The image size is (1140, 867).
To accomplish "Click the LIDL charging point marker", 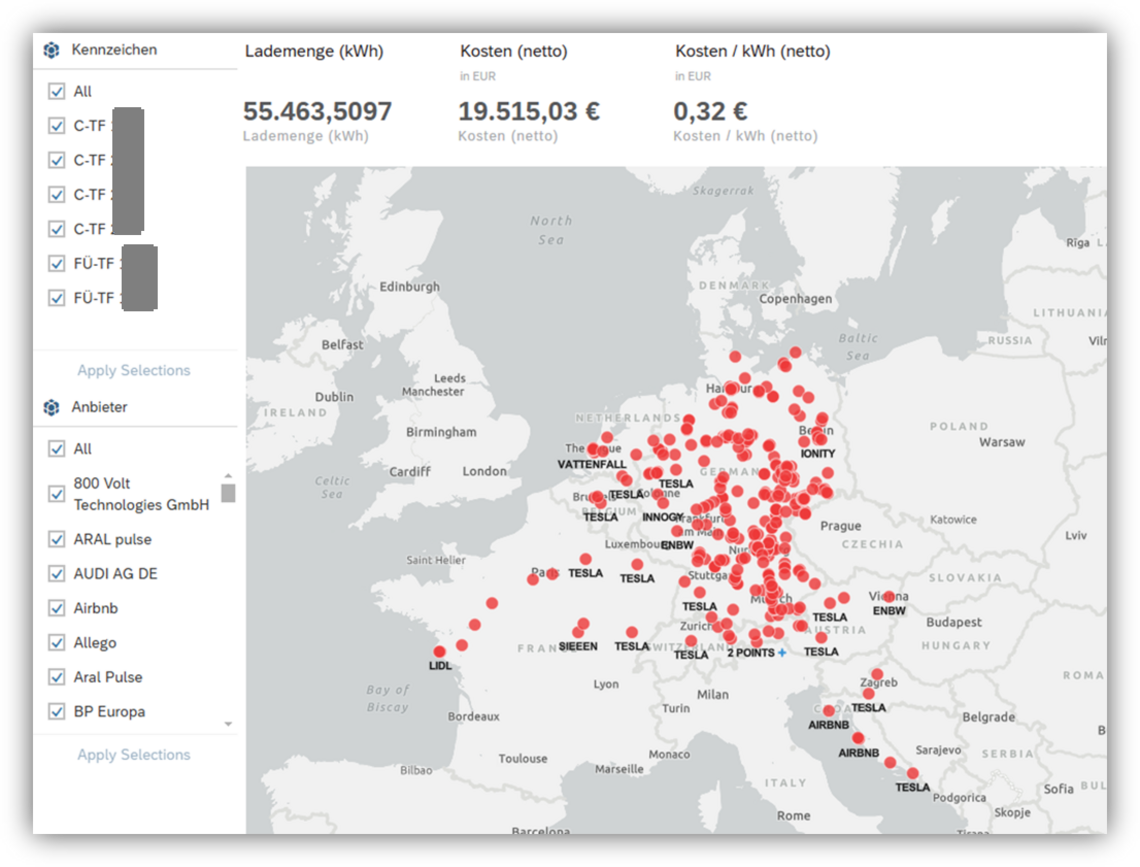I will (439, 651).
